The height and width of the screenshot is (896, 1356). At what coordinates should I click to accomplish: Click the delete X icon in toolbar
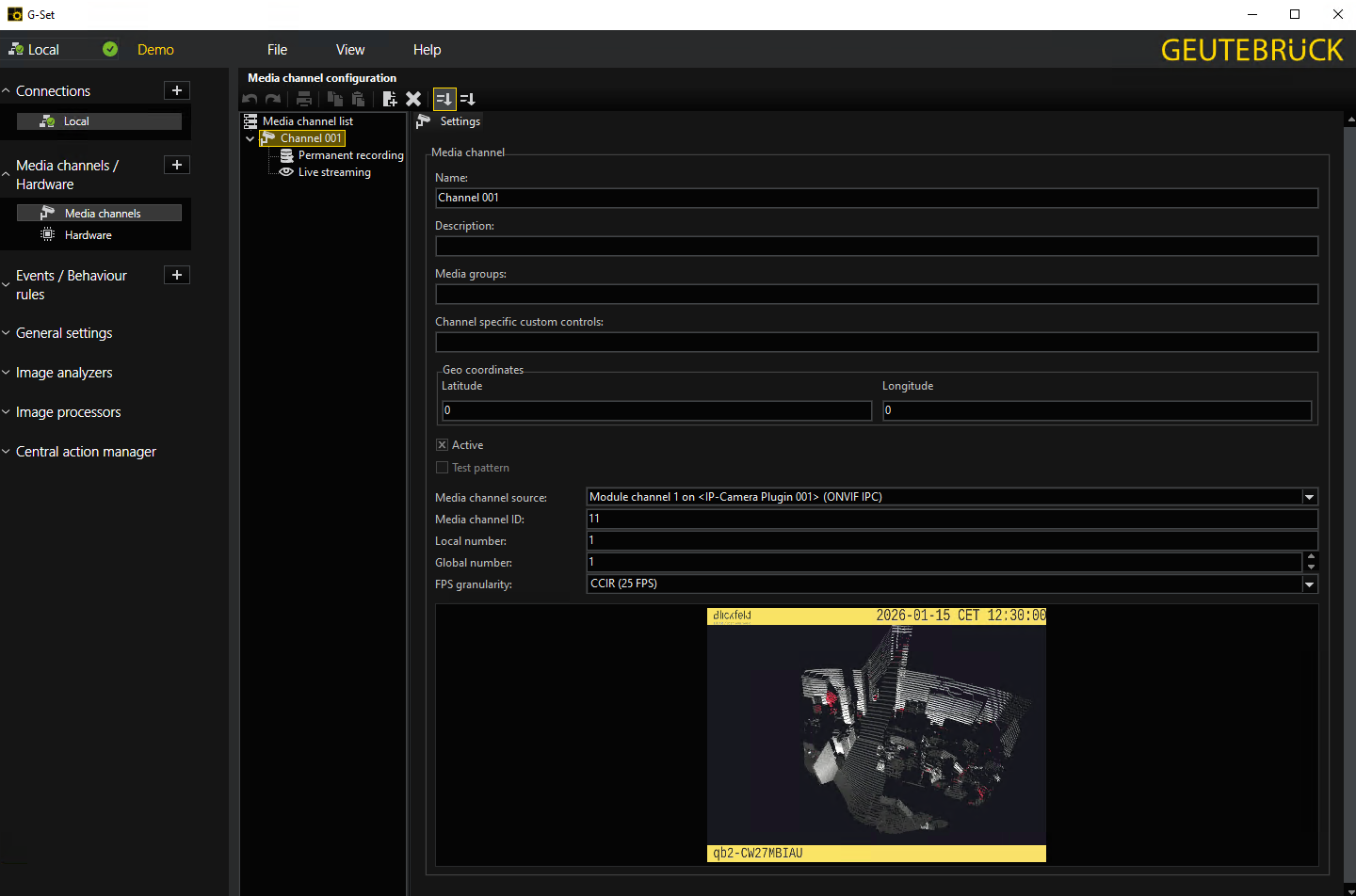[x=413, y=99]
